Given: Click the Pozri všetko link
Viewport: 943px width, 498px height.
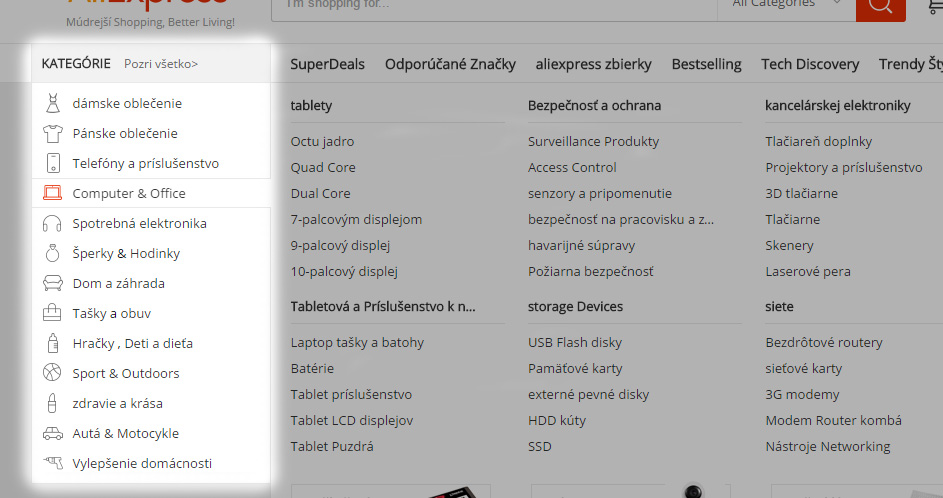Looking at the screenshot, I should click(161, 64).
